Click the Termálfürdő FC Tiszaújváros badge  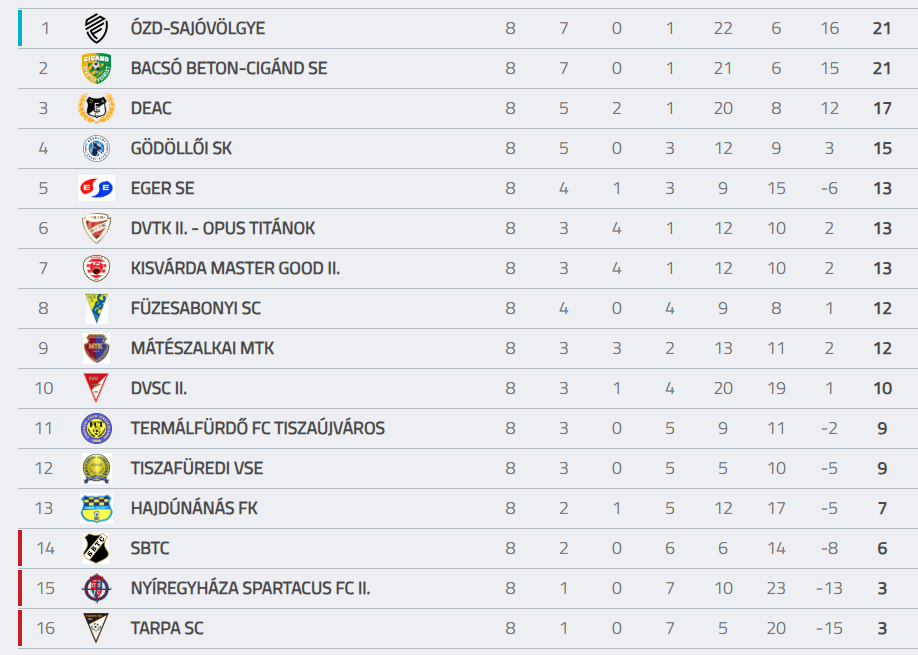point(96,428)
